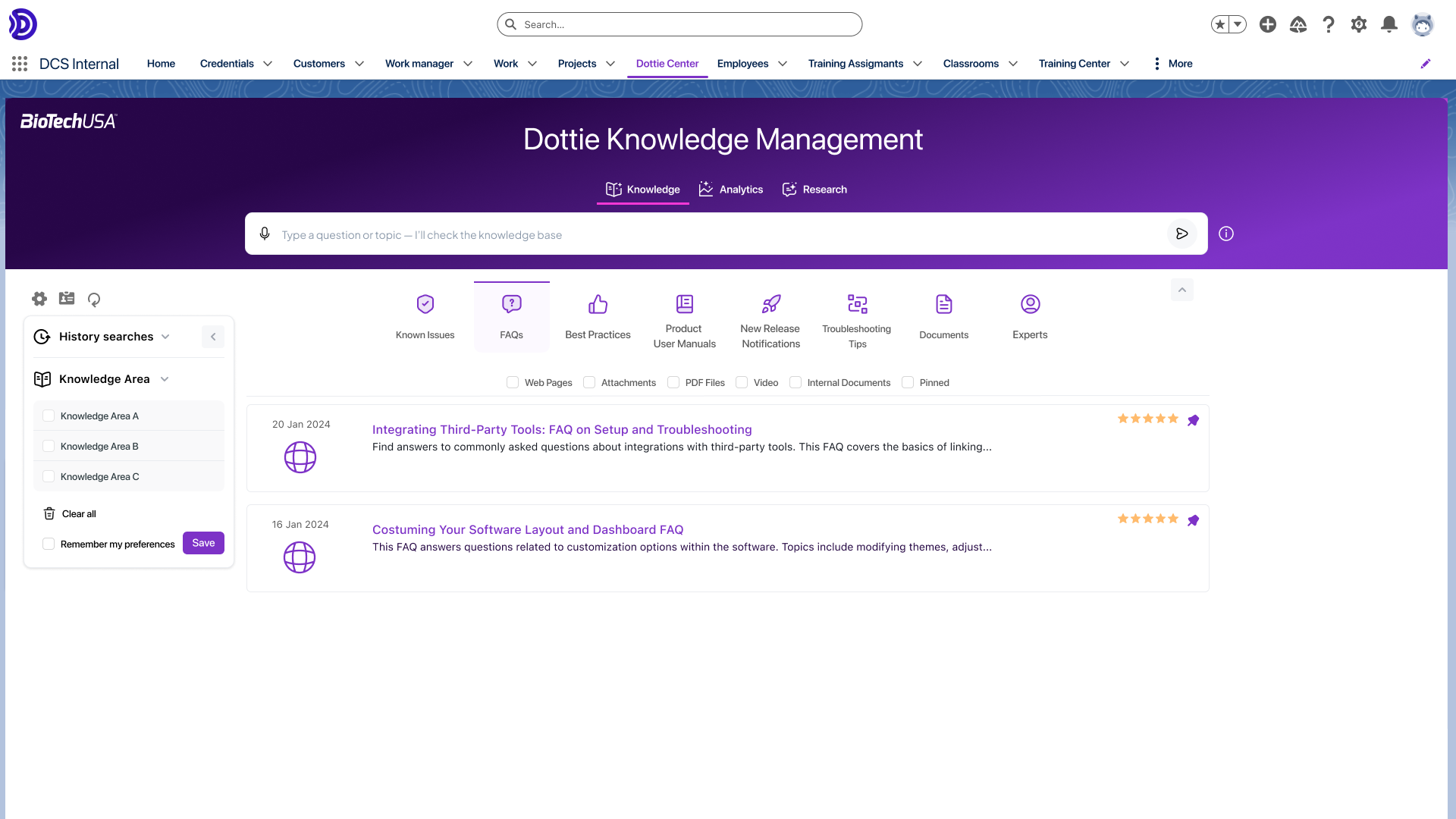Unpin the Integrating Third-Party Tools article
This screenshot has height=819, width=1456.
(1193, 419)
